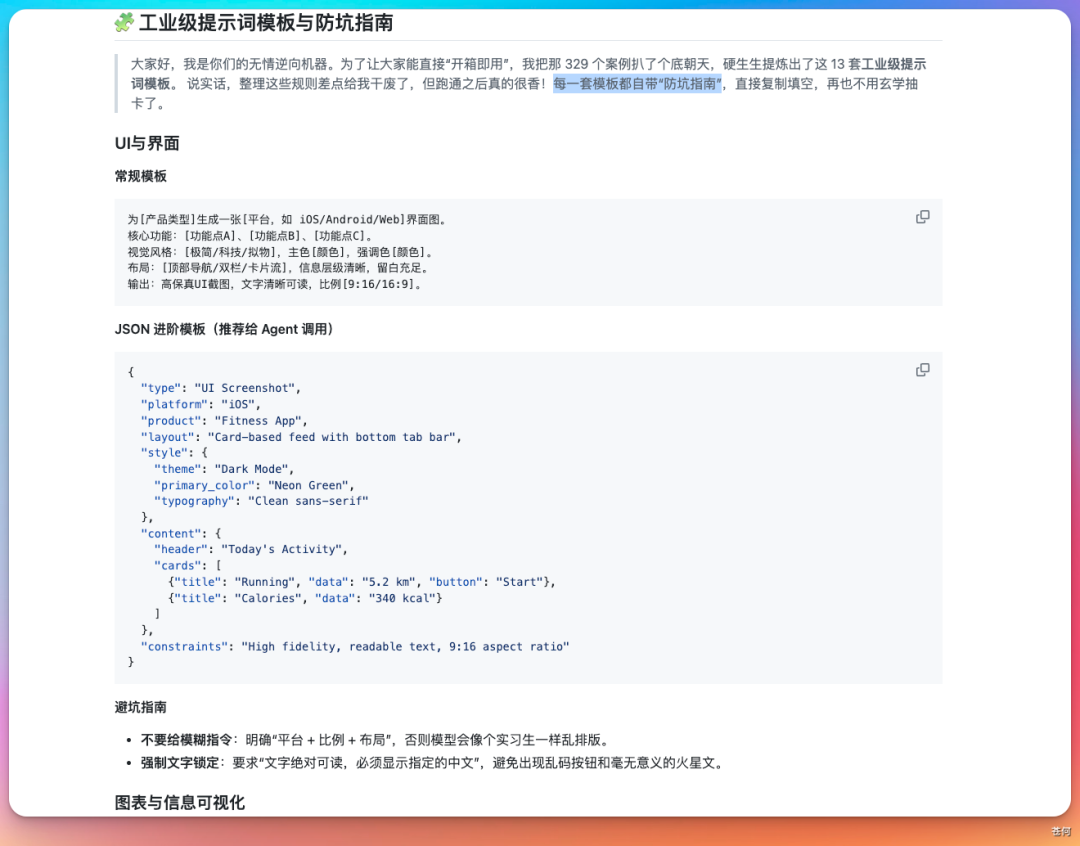Image resolution: width=1080 pixels, height=846 pixels.
Task: Click the "constraints" line in JSON
Action: click(355, 647)
